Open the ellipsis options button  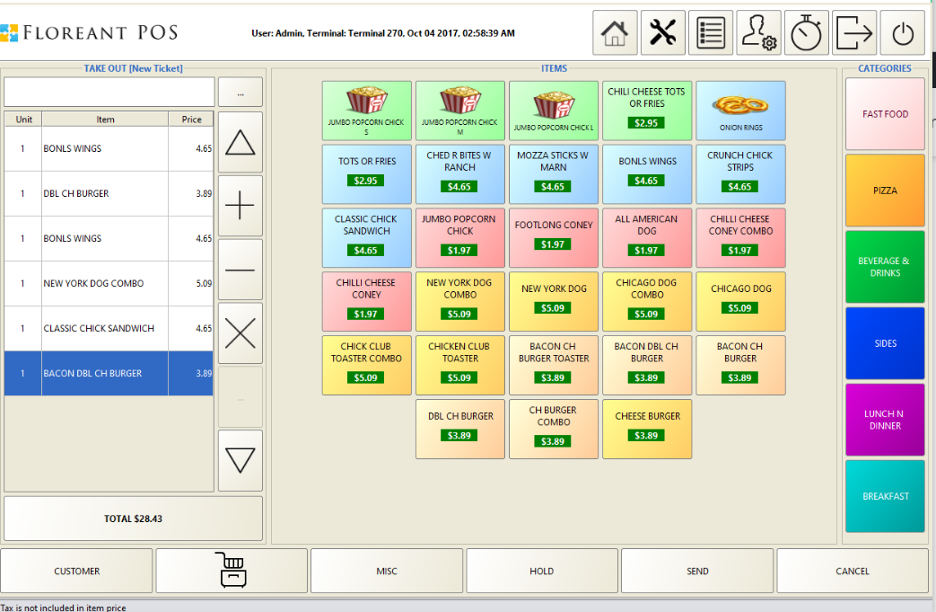click(x=240, y=91)
